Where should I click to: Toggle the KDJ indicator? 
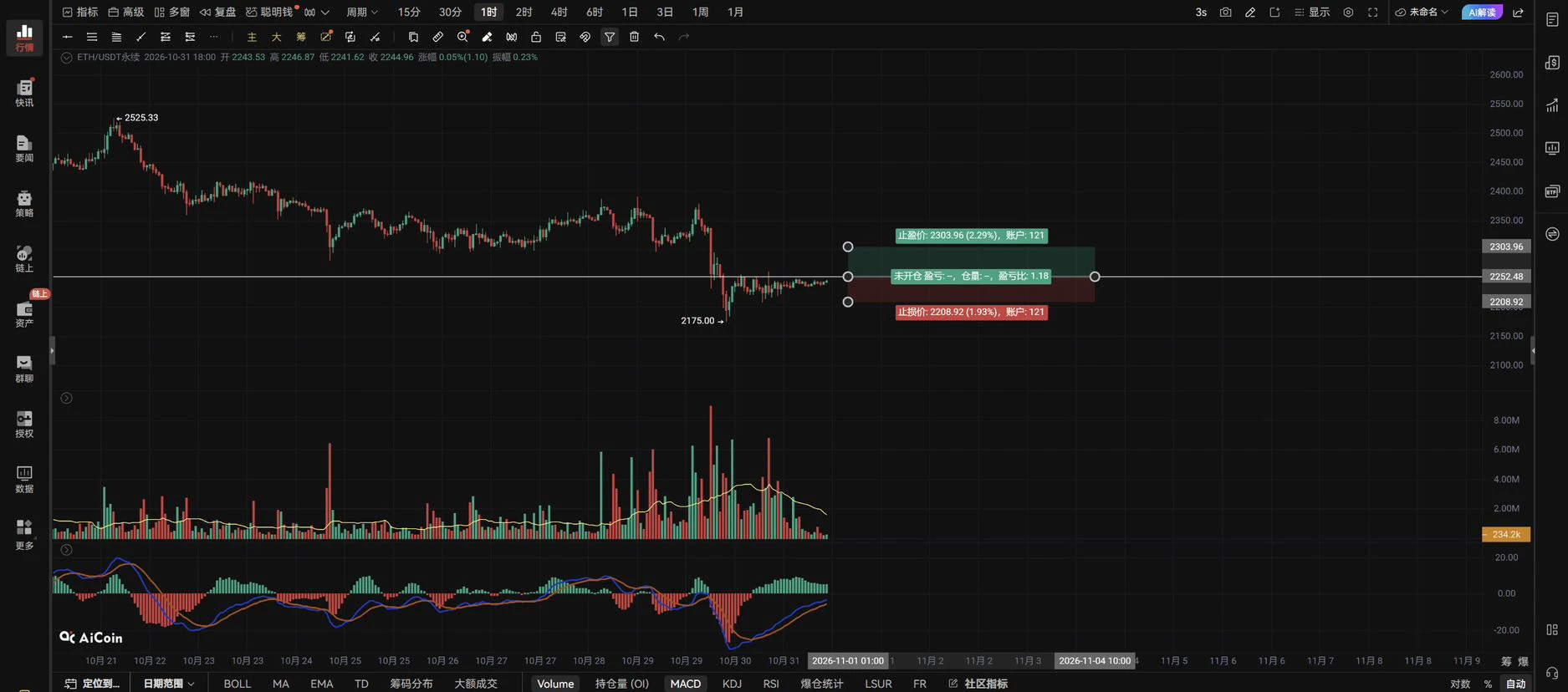pos(732,684)
